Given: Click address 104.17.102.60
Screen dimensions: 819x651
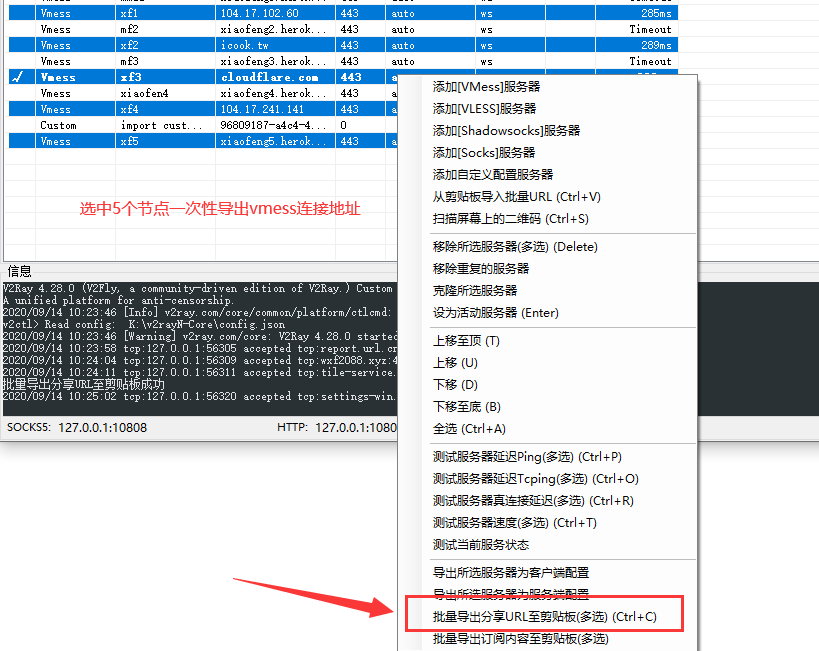Looking at the screenshot, I should tap(260, 14).
